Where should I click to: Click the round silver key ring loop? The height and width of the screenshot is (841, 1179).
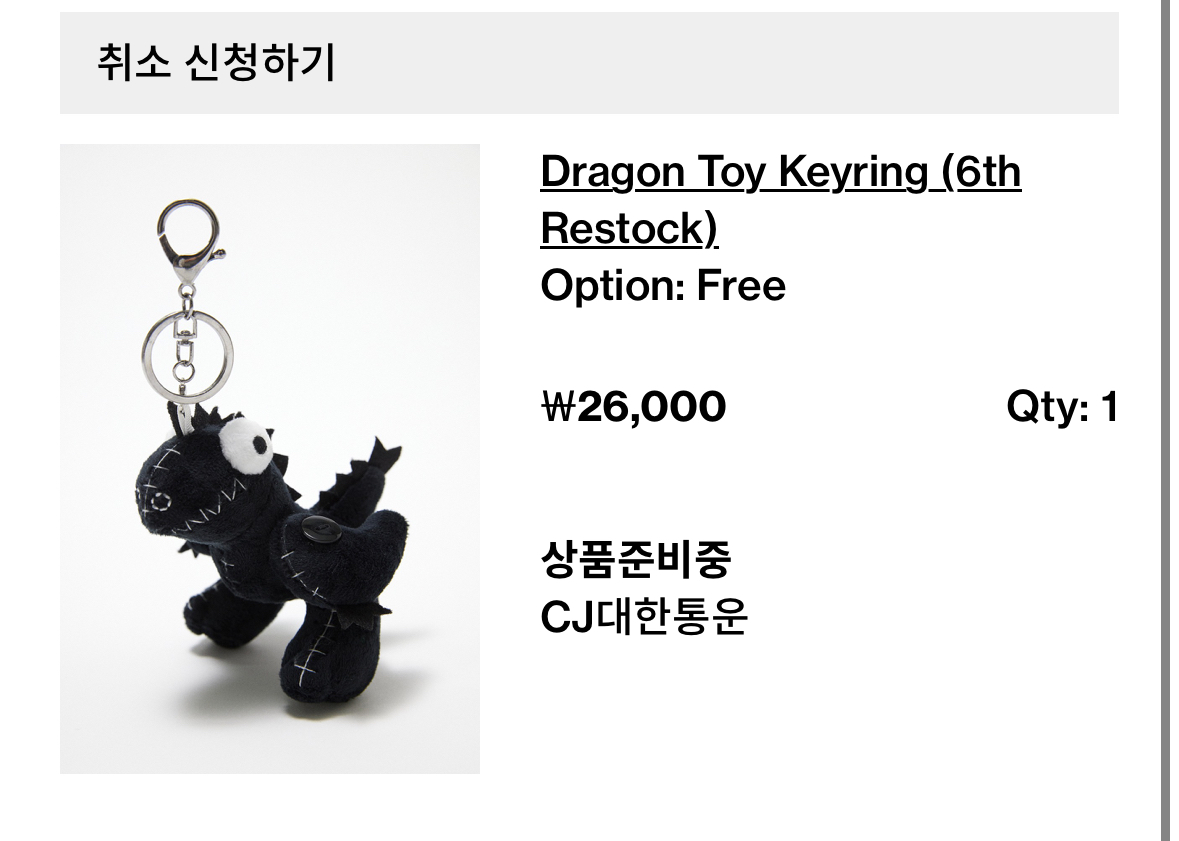click(x=187, y=354)
